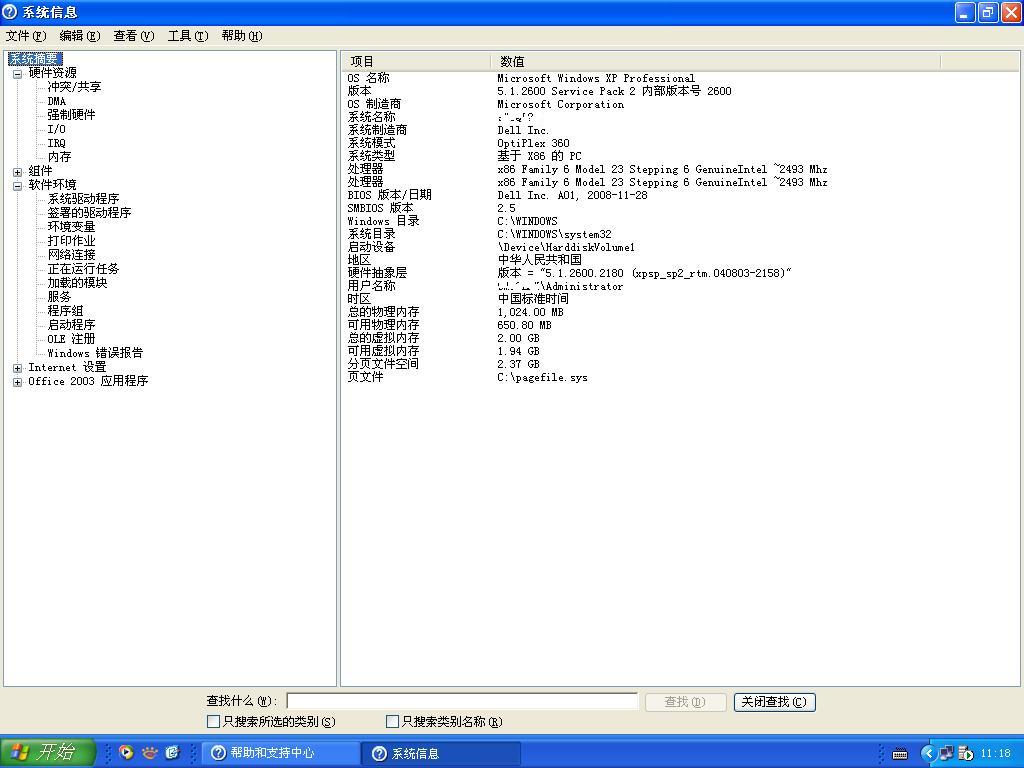
Task: Open the 开始 Start menu
Action: (x=48, y=752)
